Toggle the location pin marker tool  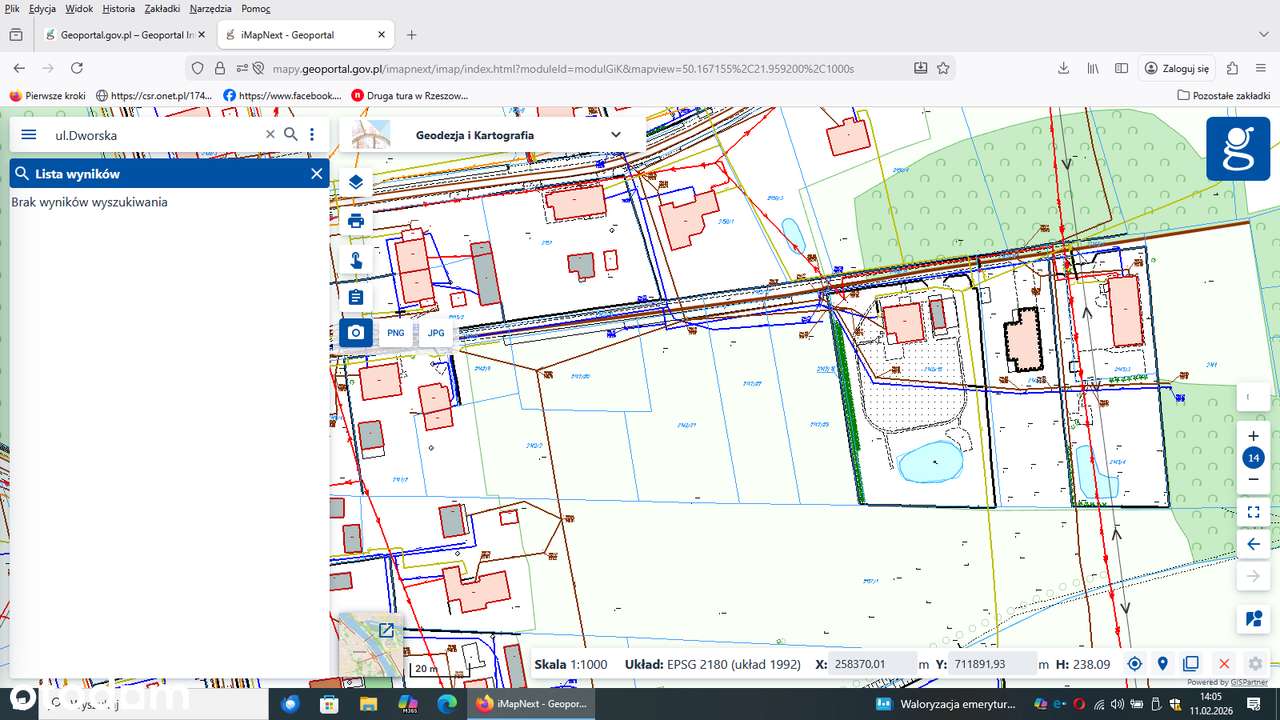[1162, 664]
